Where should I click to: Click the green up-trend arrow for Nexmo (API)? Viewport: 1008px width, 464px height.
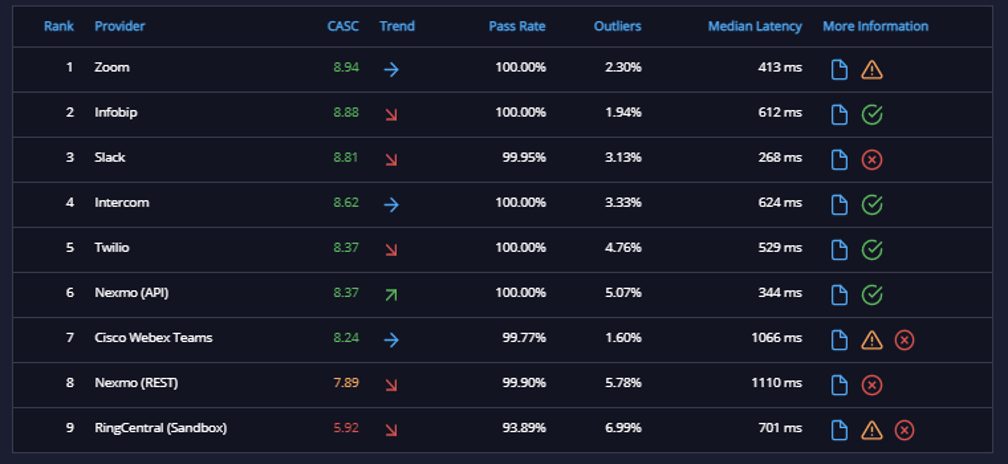point(391,294)
